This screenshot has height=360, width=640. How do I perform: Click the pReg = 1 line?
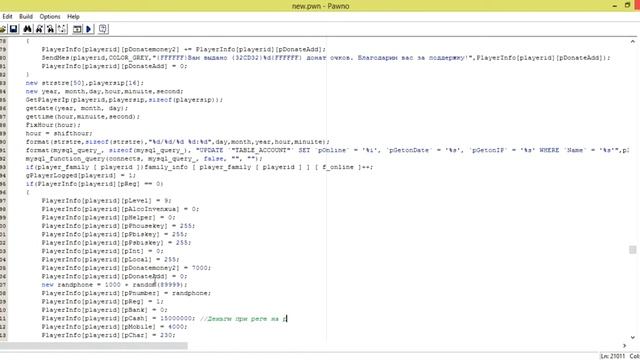tap(102, 302)
